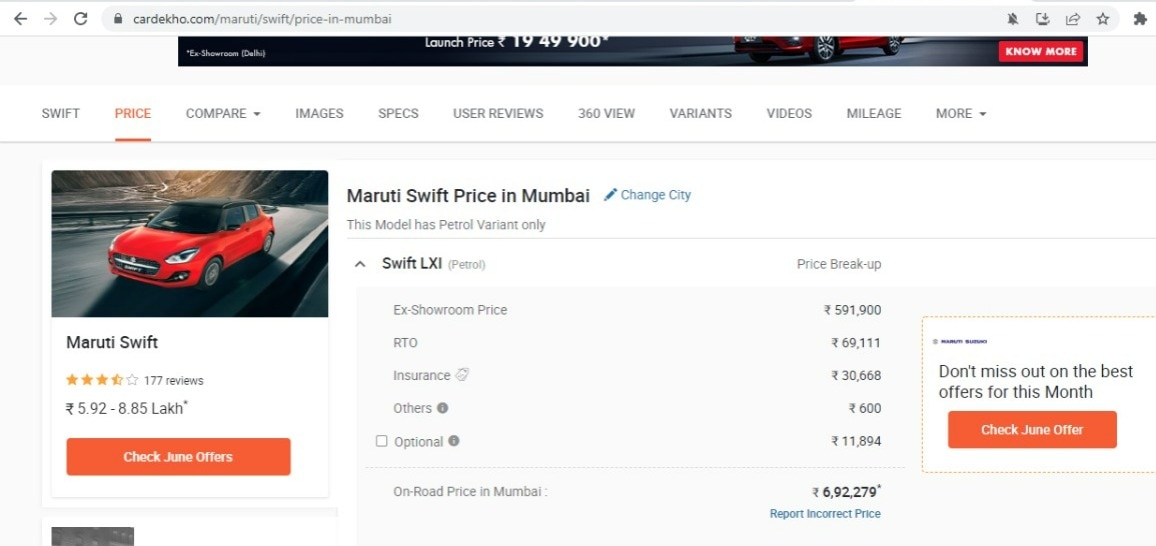Click the info icon beside Others
This screenshot has width=1156, height=546.
[442, 408]
